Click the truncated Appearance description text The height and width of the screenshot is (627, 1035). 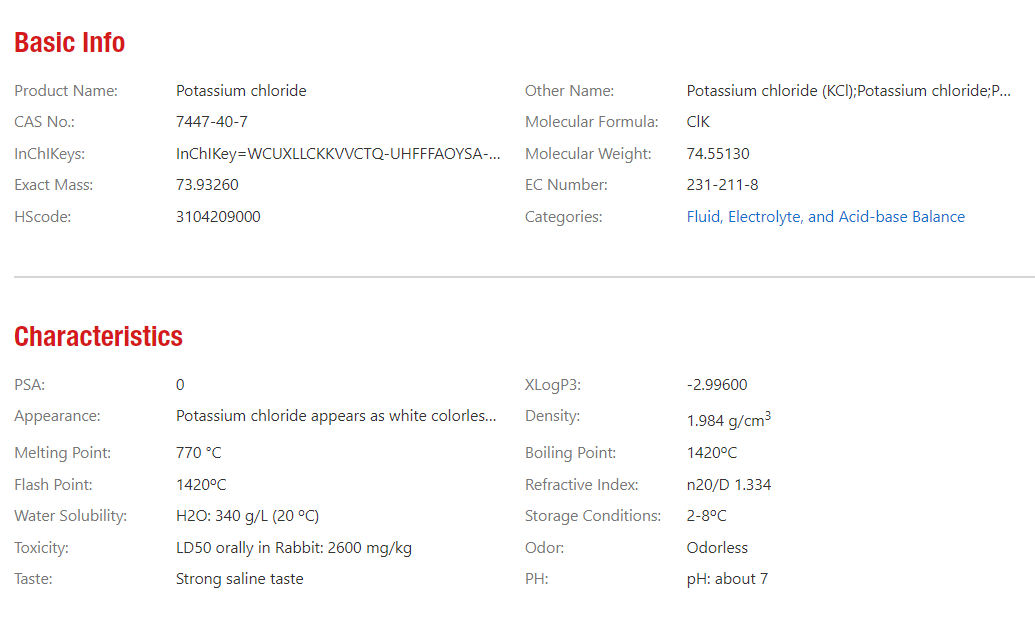click(x=336, y=416)
